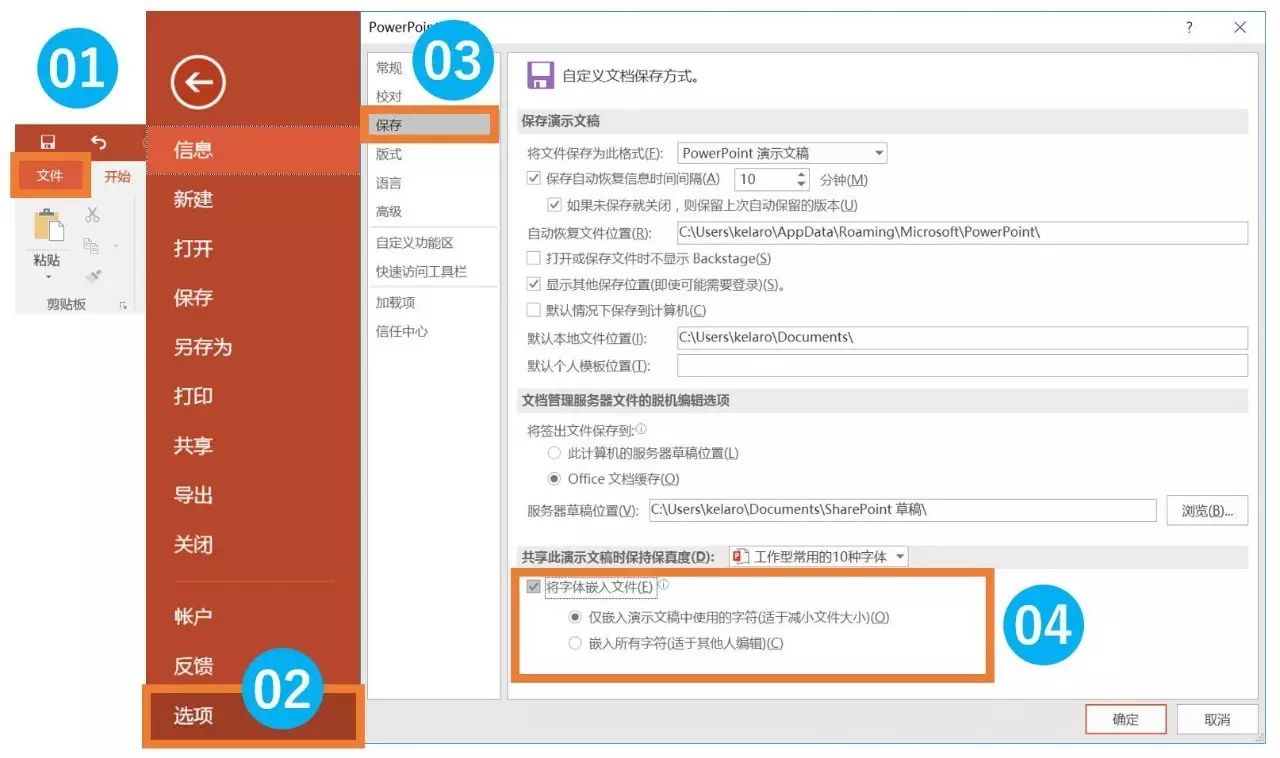Select 打开 in Backstage menu
This screenshot has width=1280, height=758.
point(193,248)
